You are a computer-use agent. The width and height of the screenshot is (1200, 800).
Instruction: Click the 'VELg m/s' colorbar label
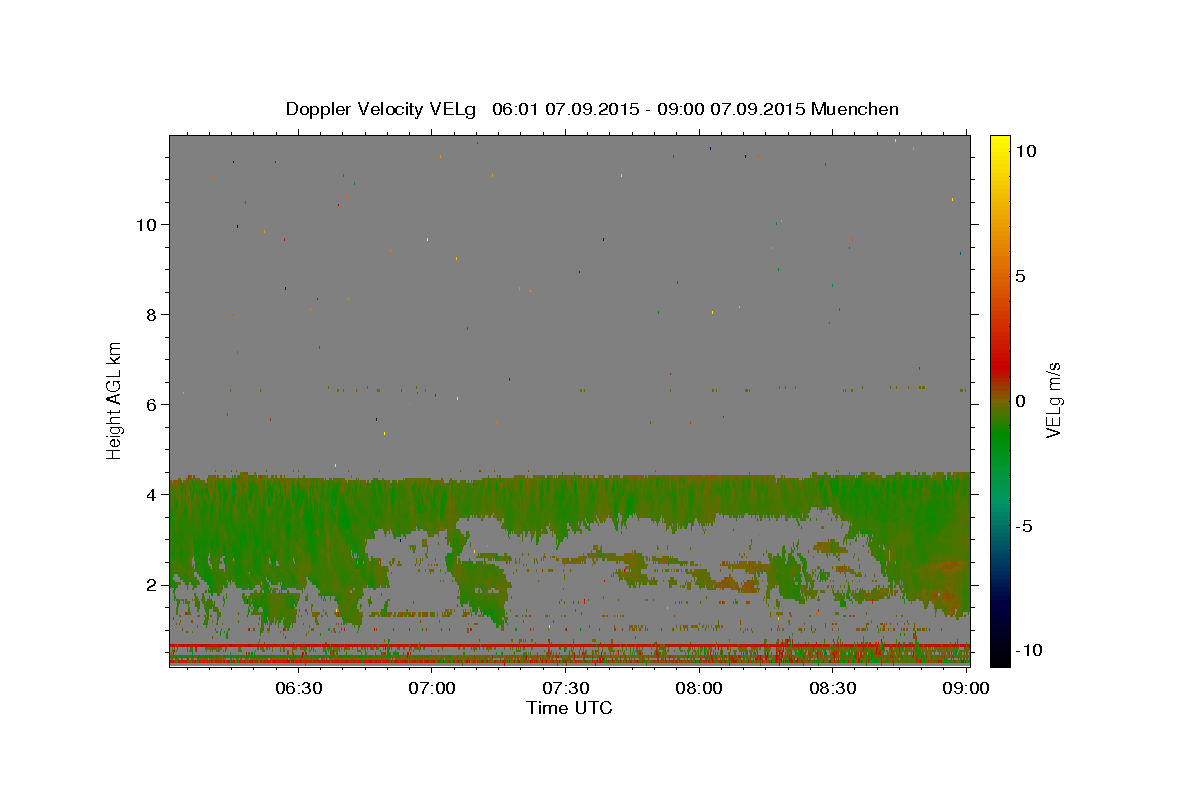coord(1053,401)
